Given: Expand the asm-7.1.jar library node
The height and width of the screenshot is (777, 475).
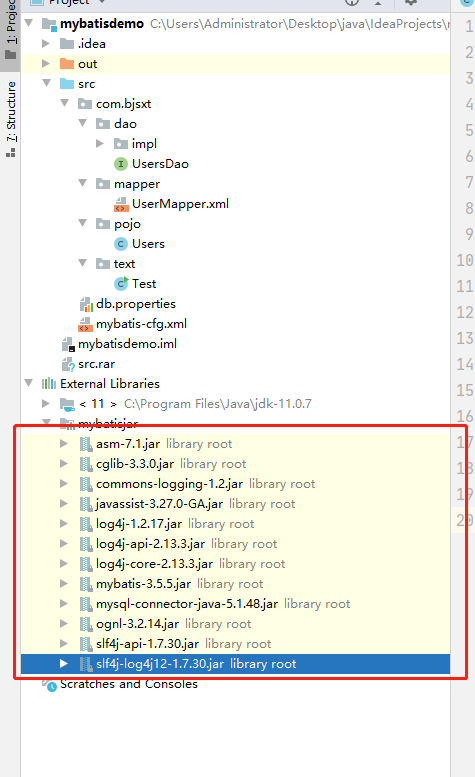Looking at the screenshot, I should tap(64, 444).
